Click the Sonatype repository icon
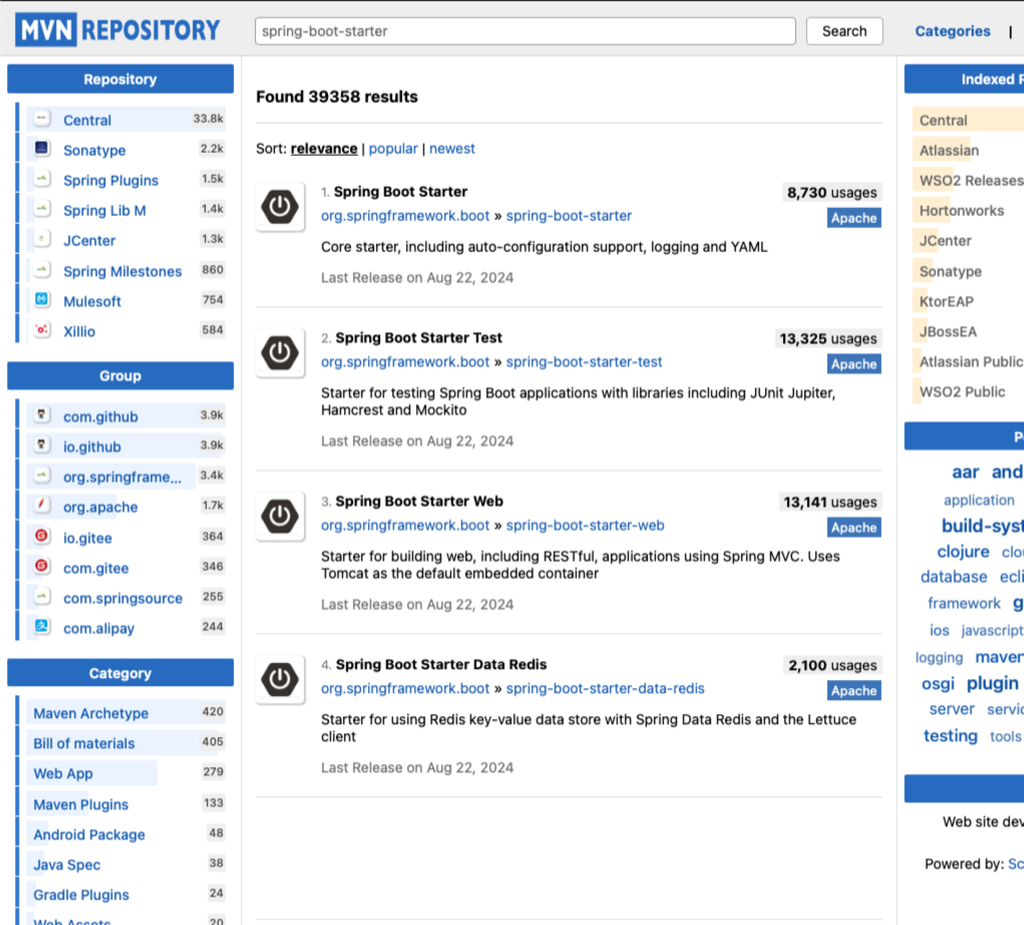This screenshot has width=1024, height=925. 42,149
